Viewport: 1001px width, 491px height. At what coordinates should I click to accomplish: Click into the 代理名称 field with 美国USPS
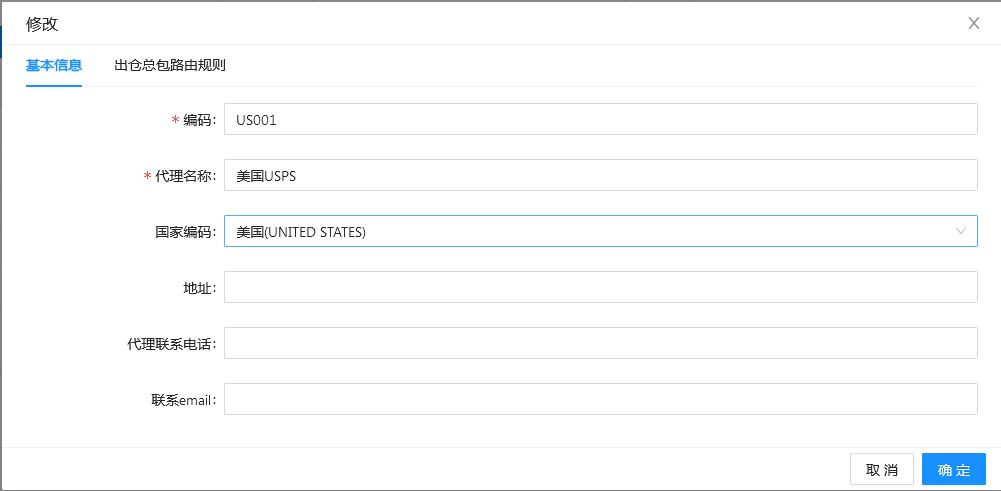[601, 175]
